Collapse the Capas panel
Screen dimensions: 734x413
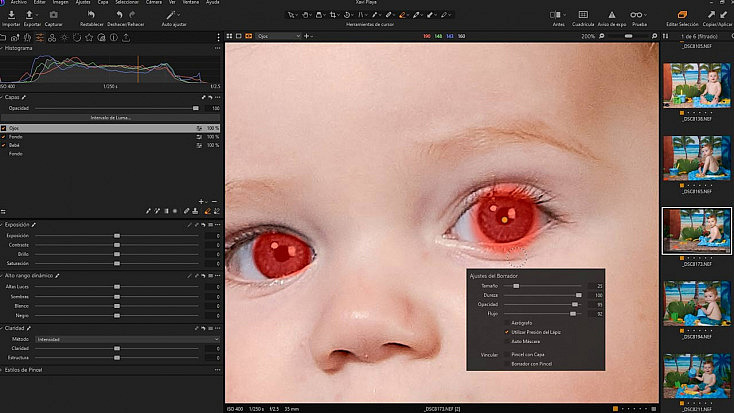2,97
